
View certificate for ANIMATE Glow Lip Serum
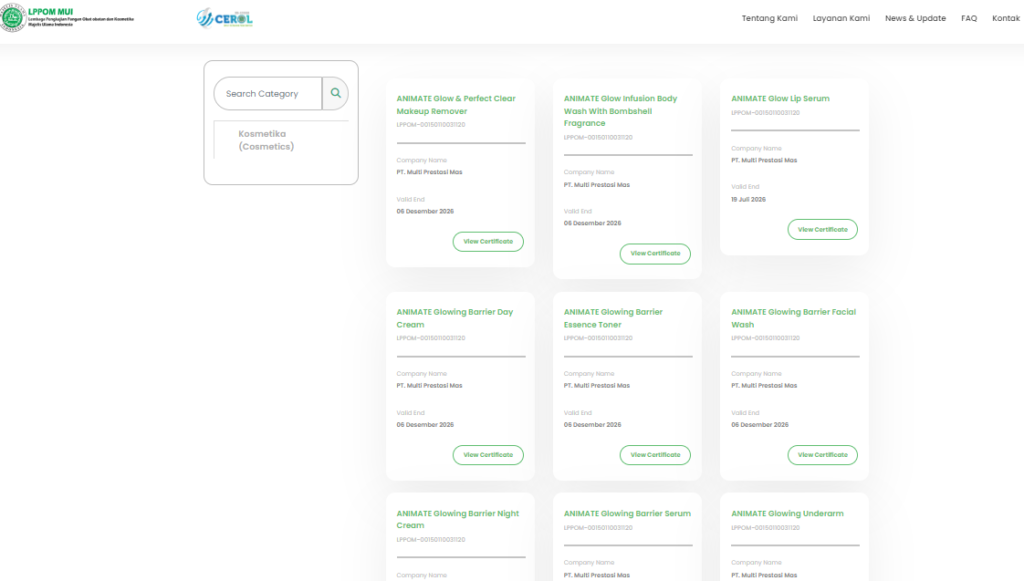(x=822, y=230)
